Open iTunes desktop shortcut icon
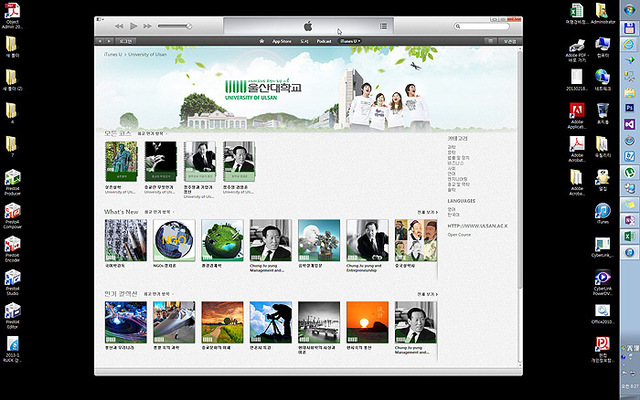This screenshot has height=400, width=640. [x=602, y=213]
